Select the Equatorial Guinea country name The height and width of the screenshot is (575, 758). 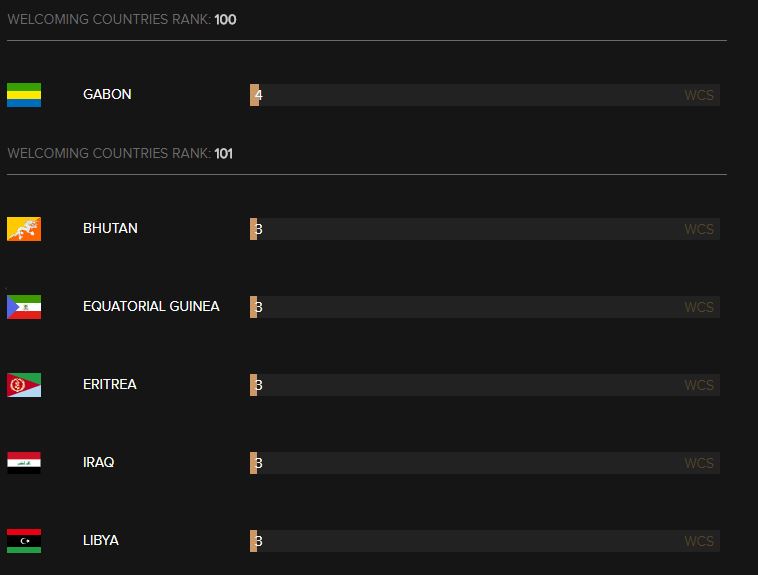pyautogui.click(x=151, y=307)
